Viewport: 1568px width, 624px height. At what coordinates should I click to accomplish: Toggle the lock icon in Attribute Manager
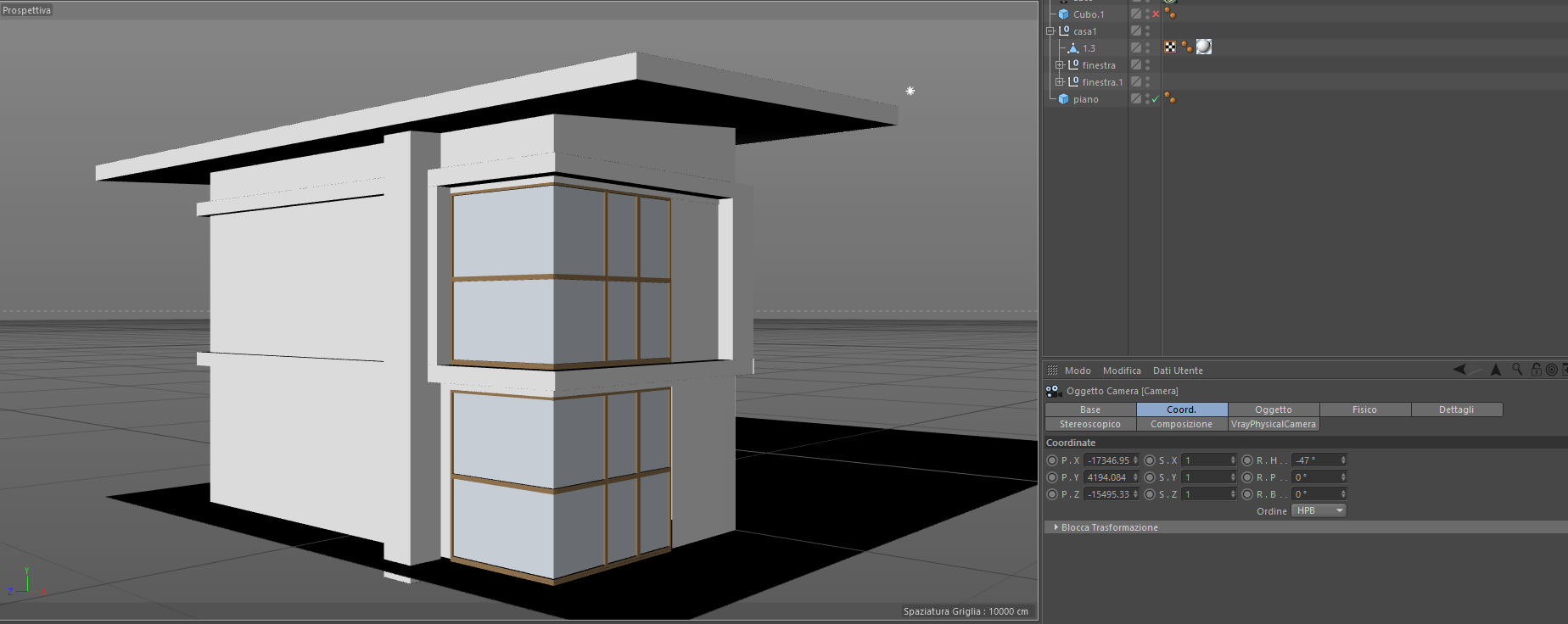point(1536,370)
